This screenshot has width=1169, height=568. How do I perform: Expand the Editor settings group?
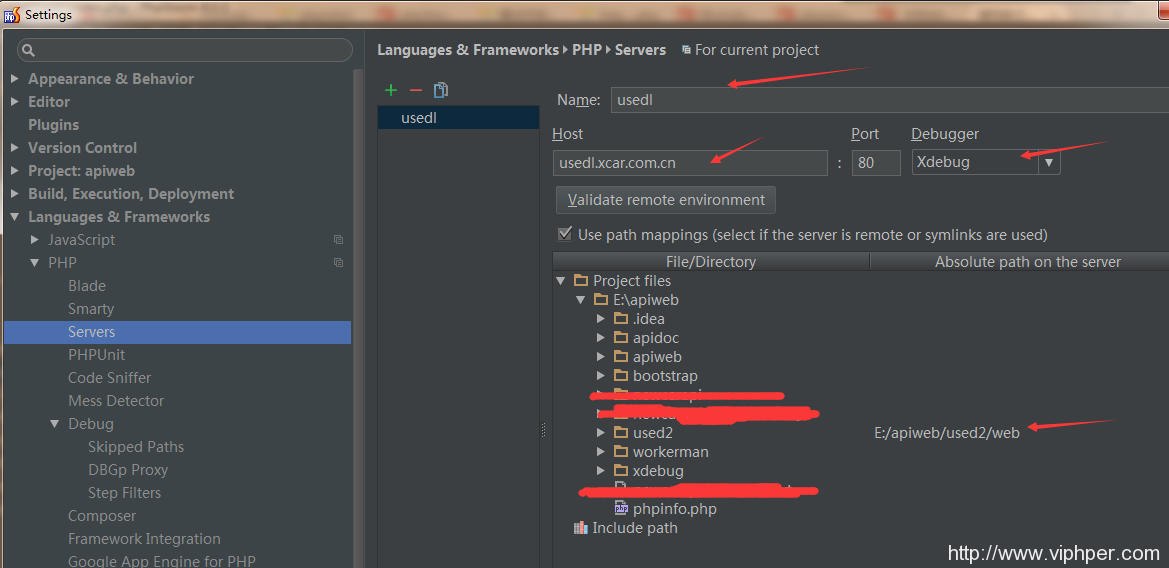pos(15,101)
